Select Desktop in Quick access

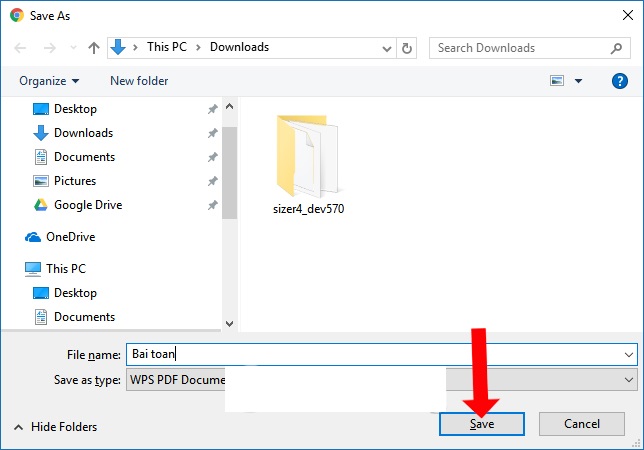coord(76,109)
